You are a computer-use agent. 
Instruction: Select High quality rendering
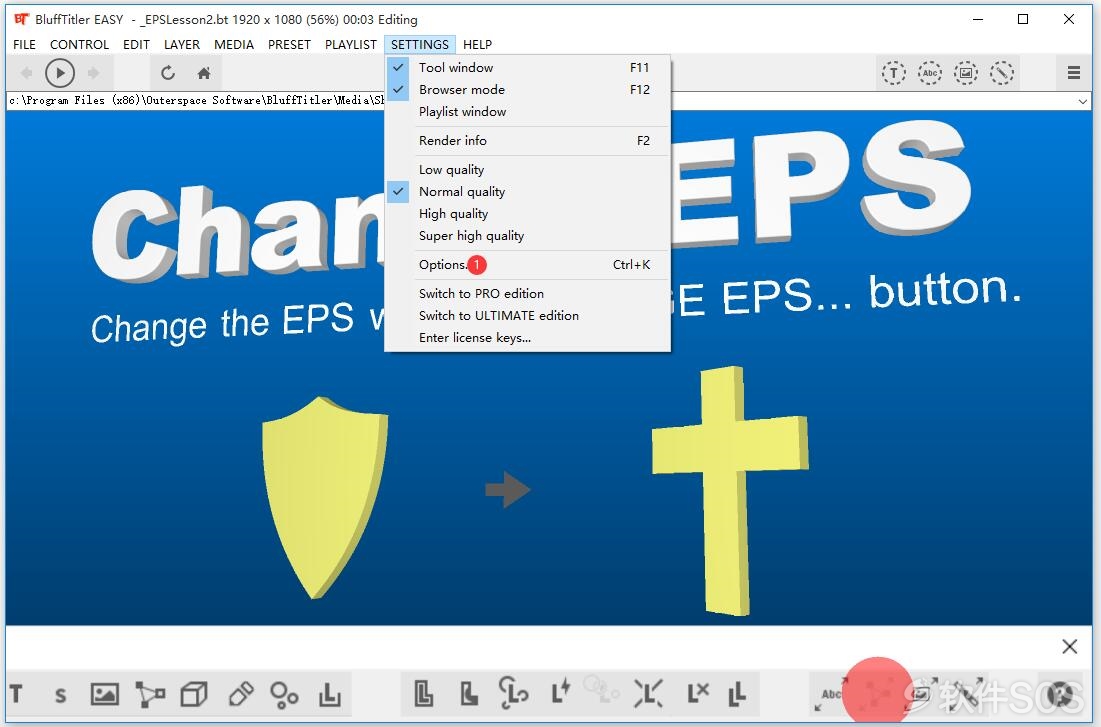(528, 214)
